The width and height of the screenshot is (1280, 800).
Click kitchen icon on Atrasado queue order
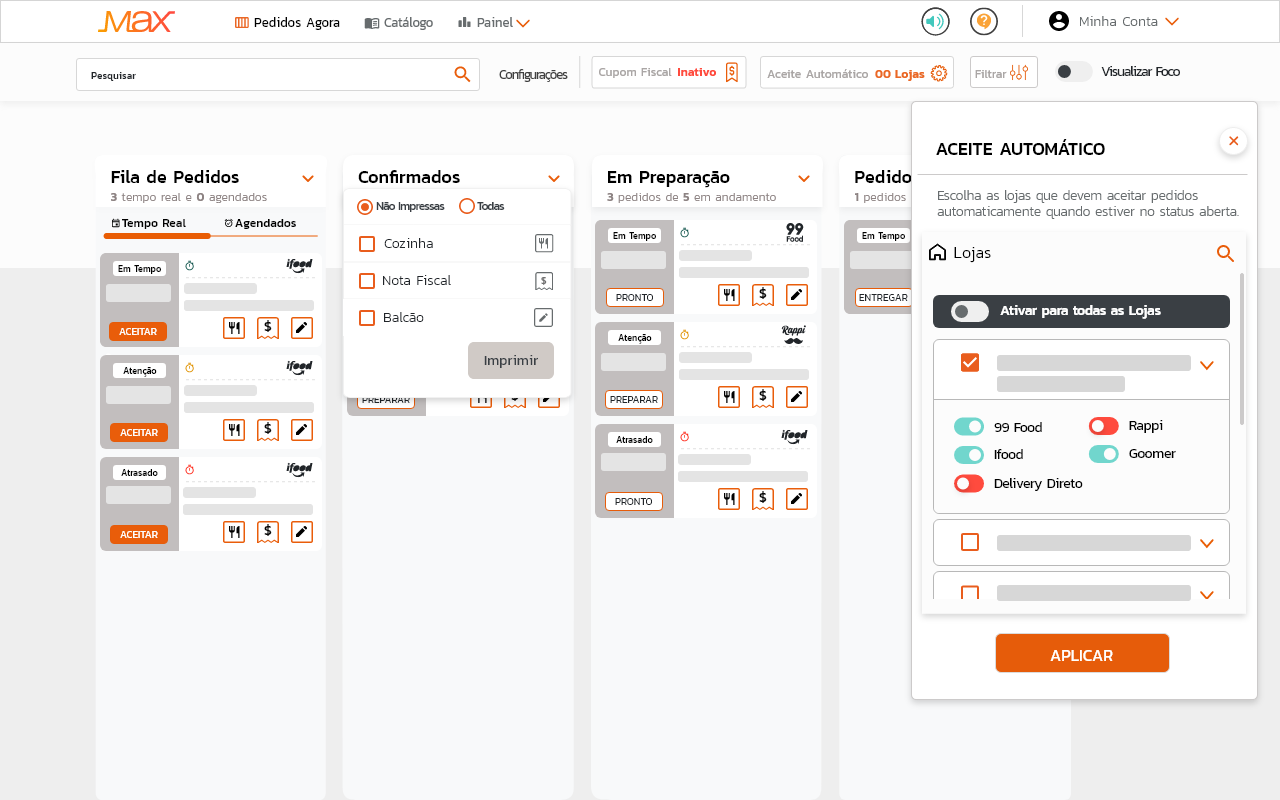coord(234,532)
